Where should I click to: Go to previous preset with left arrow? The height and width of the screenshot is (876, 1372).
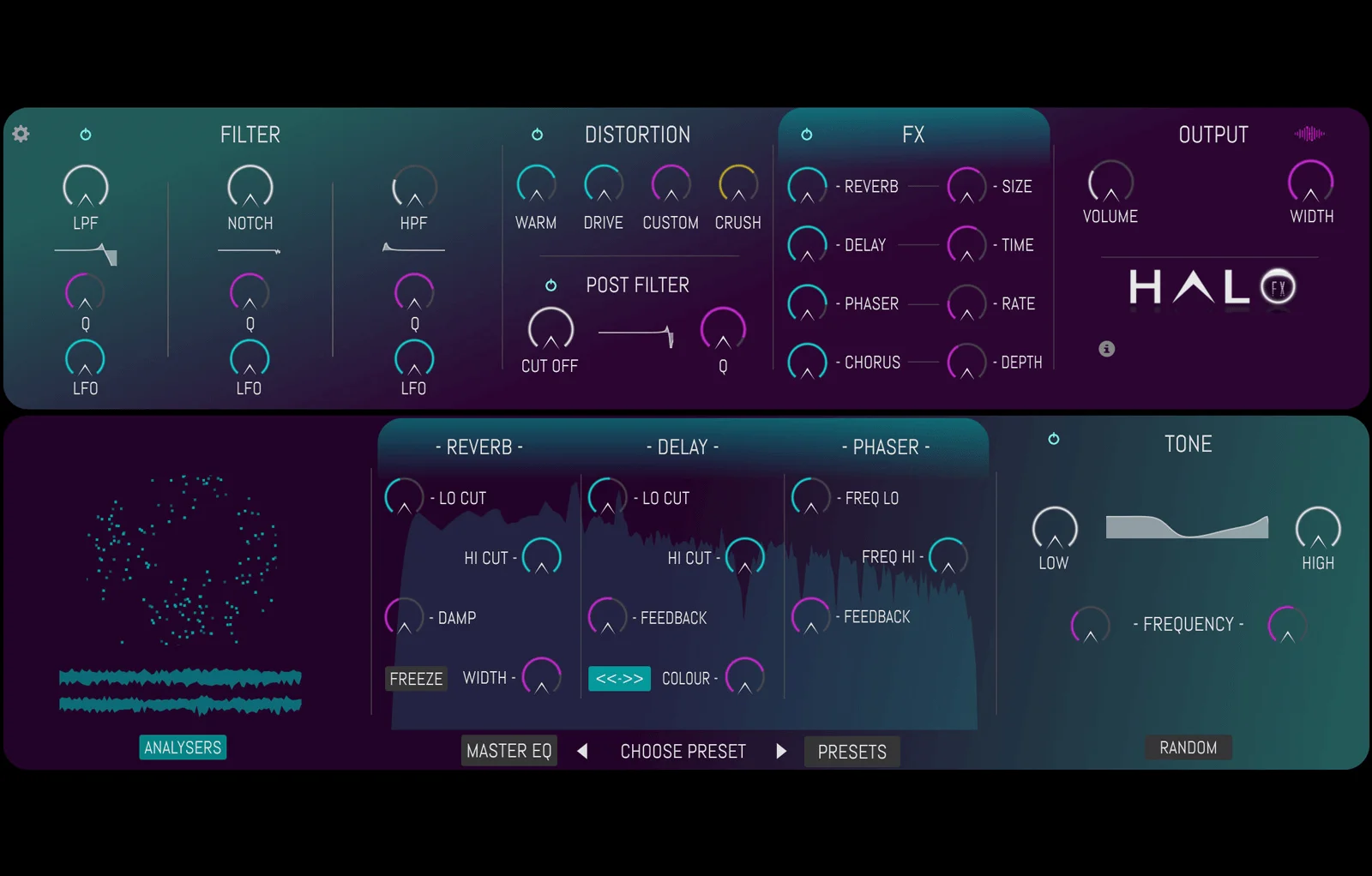[x=583, y=752]
